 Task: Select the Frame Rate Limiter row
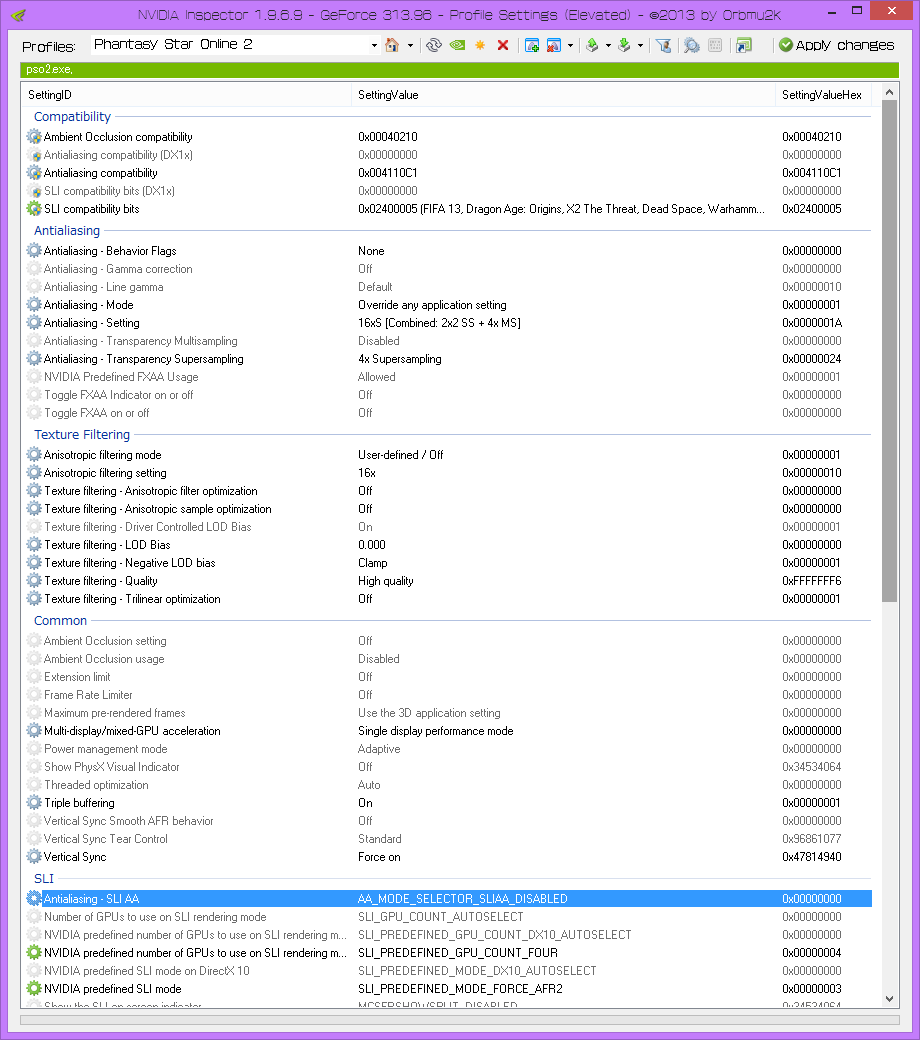[x=448, y=695]
